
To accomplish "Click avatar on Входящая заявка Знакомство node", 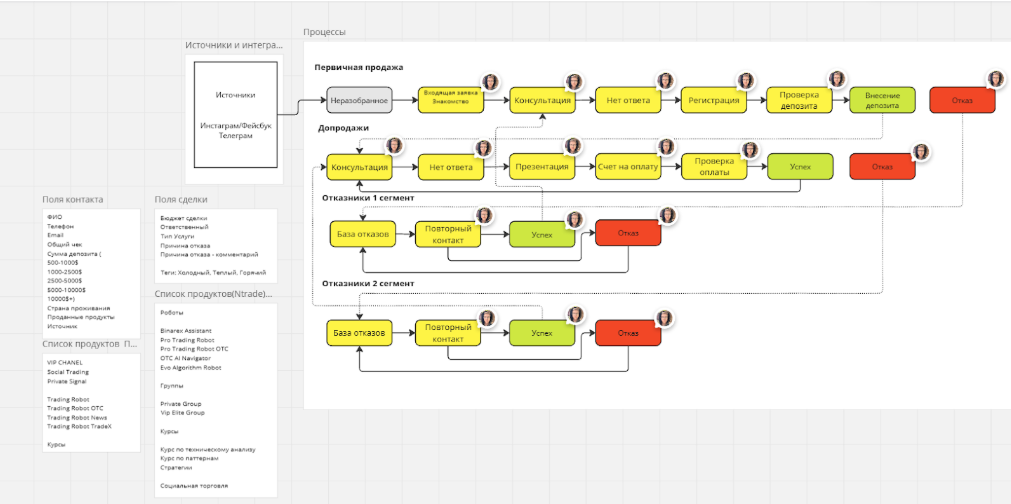I will [x=491, y=82].
